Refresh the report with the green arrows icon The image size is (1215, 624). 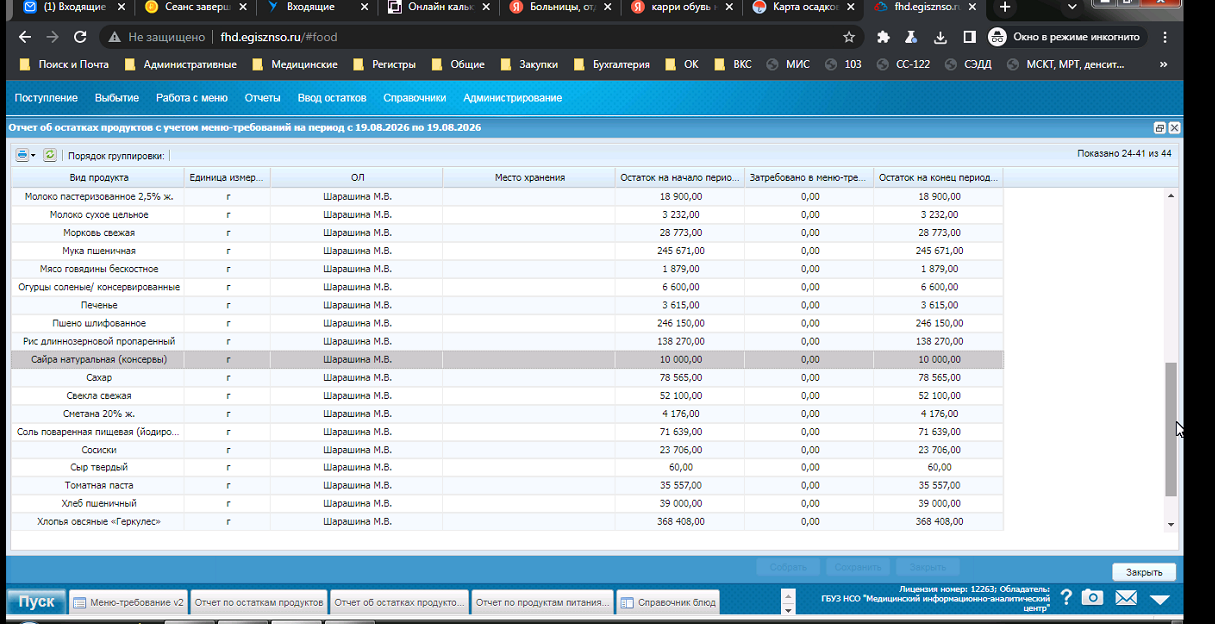point(49,155)
